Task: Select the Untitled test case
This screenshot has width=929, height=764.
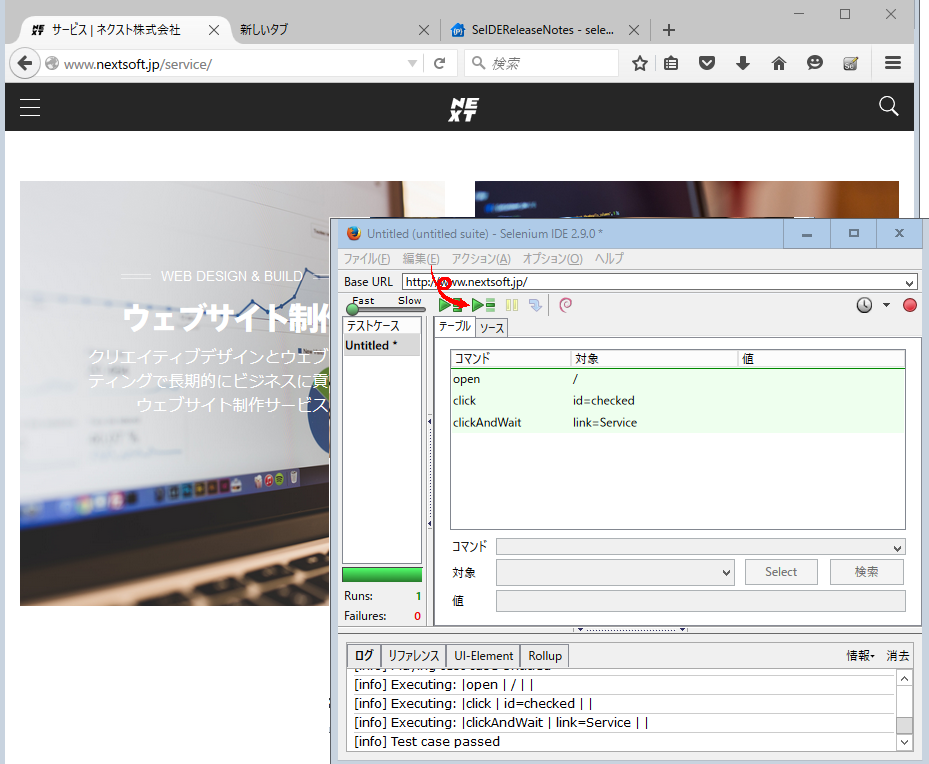Action: (382, 345)
